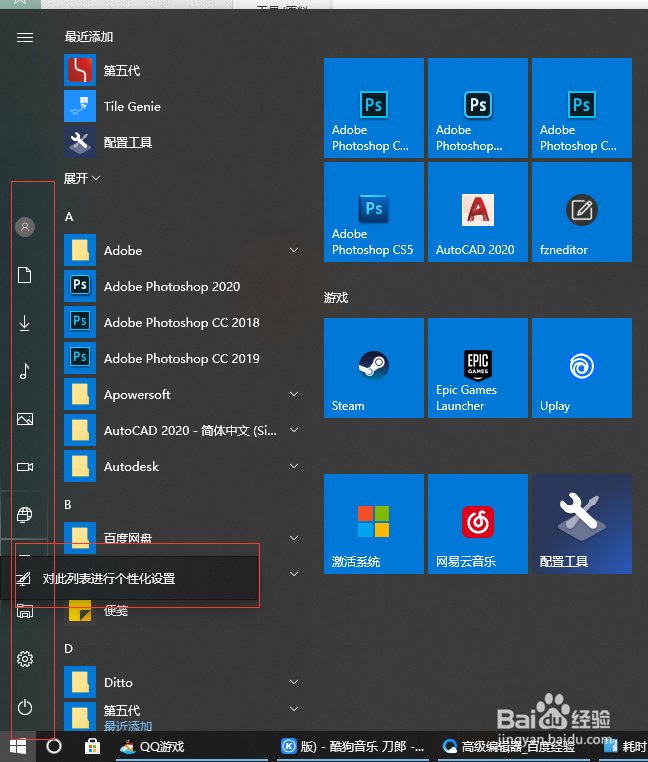Open the AutoCAD 2020 tile
The height and width of the screenshot is (762, 648).
tap(478, 212)
